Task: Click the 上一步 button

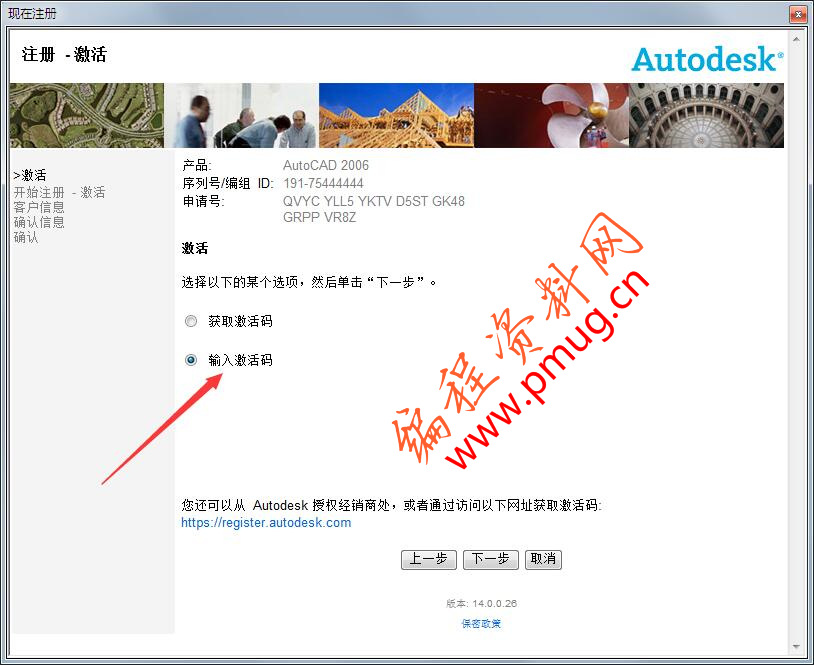Action: pos(428,559)
